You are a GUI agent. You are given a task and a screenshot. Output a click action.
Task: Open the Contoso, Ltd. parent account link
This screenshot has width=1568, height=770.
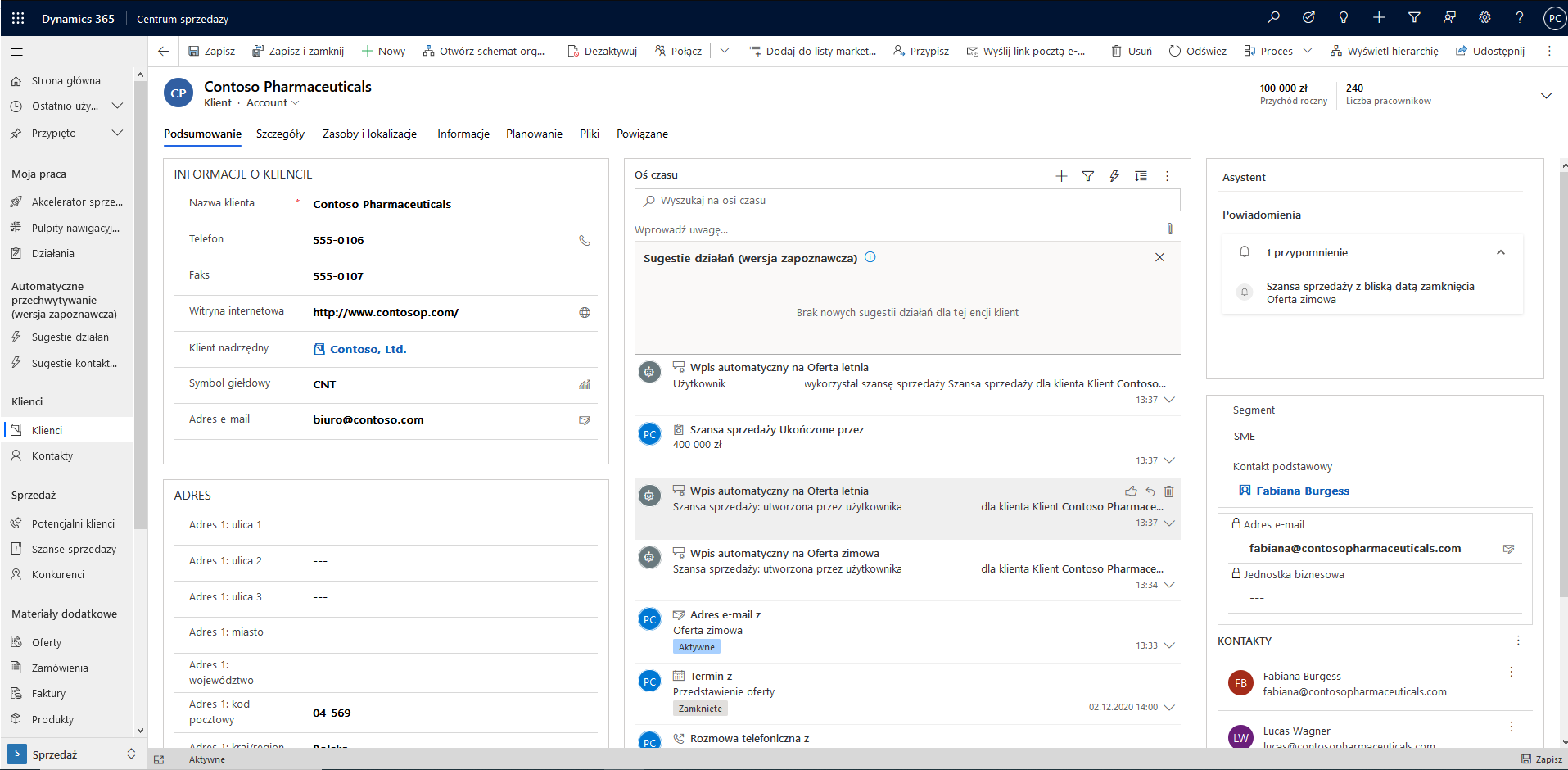pos(368,349)
